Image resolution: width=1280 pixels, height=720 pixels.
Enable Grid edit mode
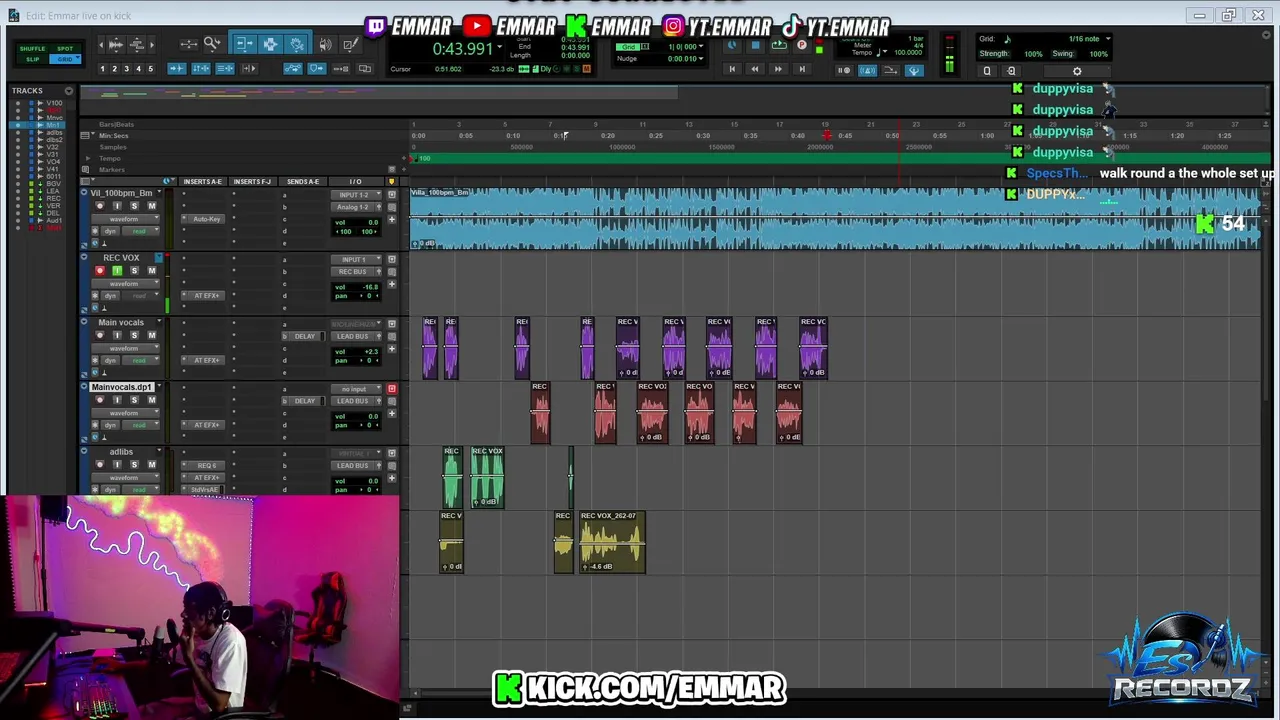click(x=66, y=59)
